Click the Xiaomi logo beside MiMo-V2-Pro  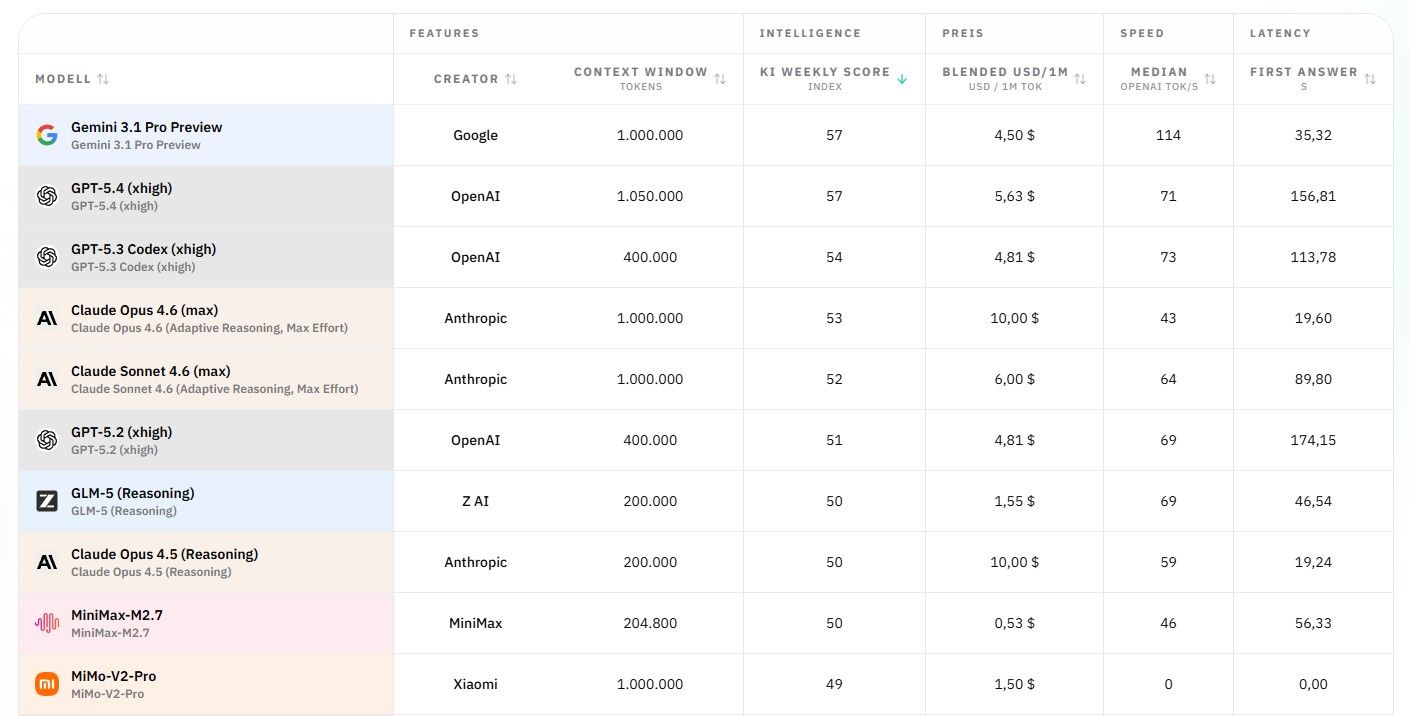[x=47, y=684]
